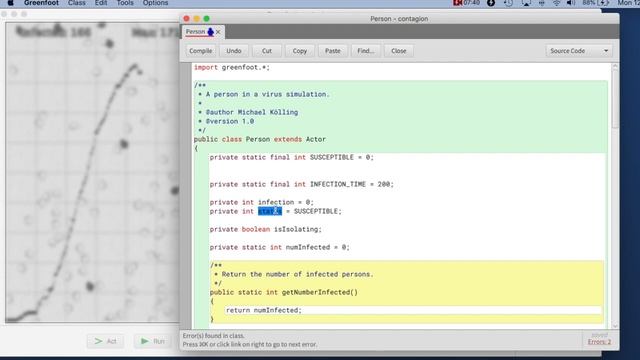Click 'public class Person extends Actor' line
640x360 pixels.
(260, 139)
